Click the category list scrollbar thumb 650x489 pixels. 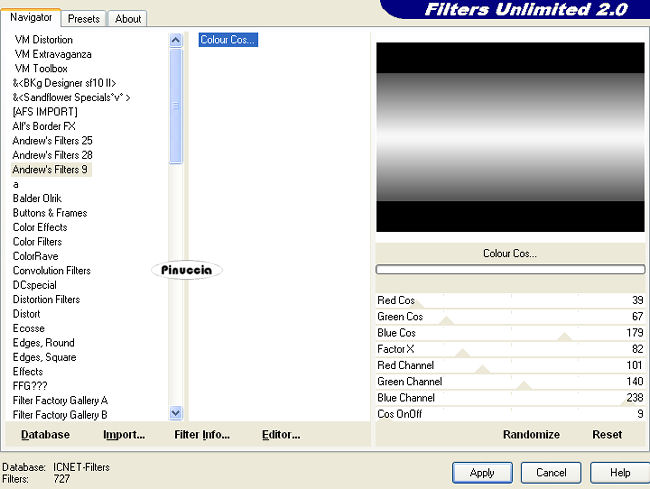(176, 106)
